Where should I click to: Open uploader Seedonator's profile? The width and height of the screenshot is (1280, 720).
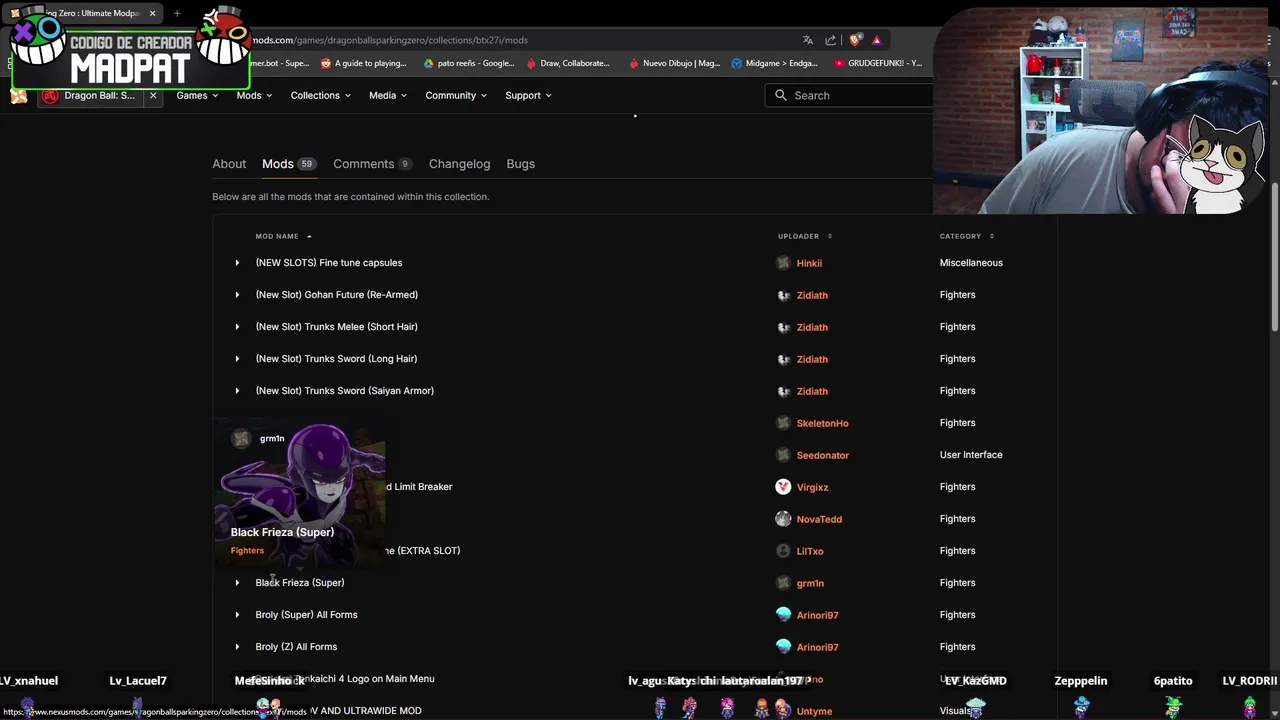click(822, 455)
